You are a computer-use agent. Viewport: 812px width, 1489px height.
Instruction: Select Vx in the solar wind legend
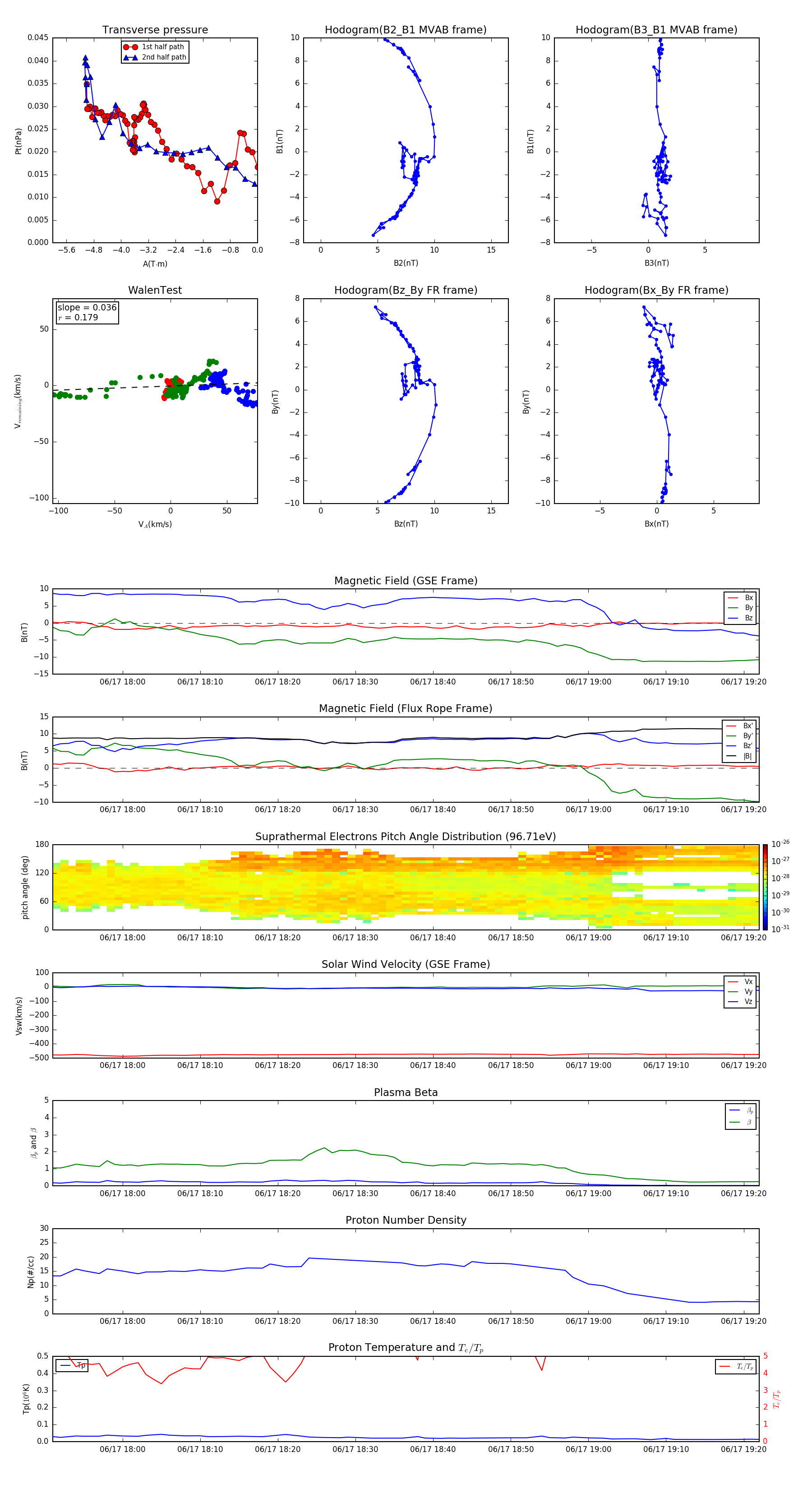[x=740, y=981]
